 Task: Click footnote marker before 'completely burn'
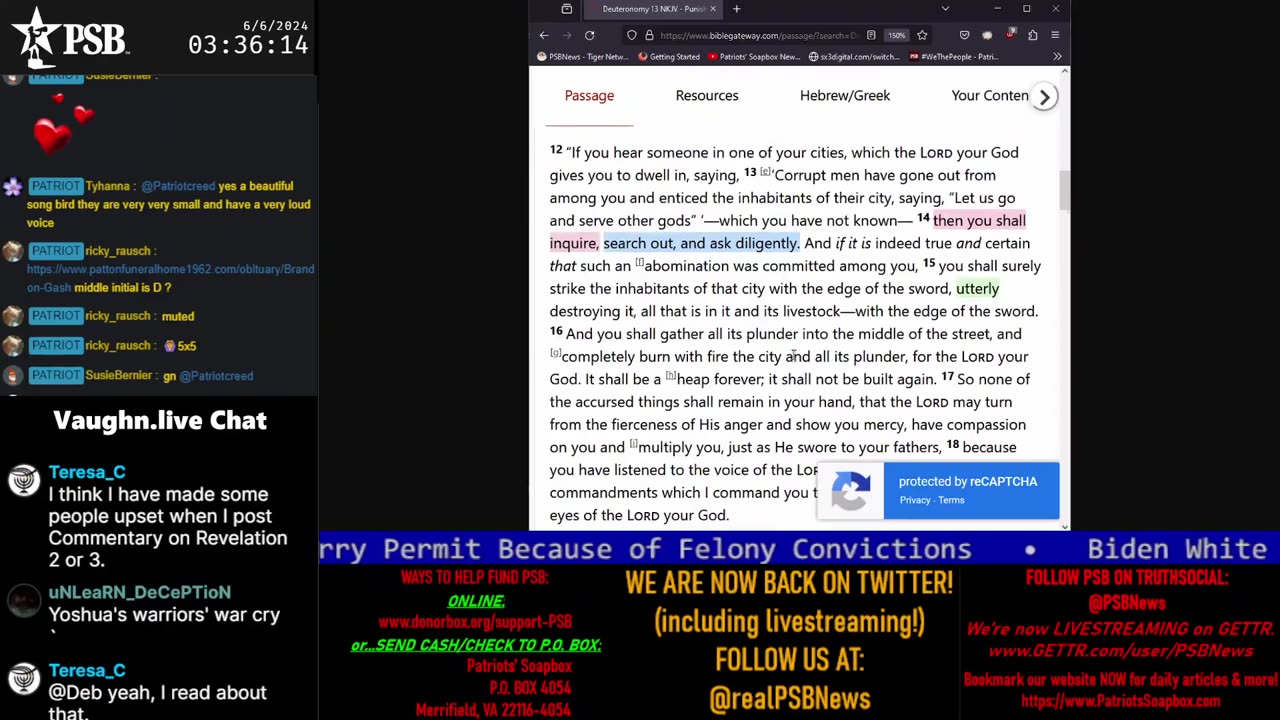click(x=555, y=353)
